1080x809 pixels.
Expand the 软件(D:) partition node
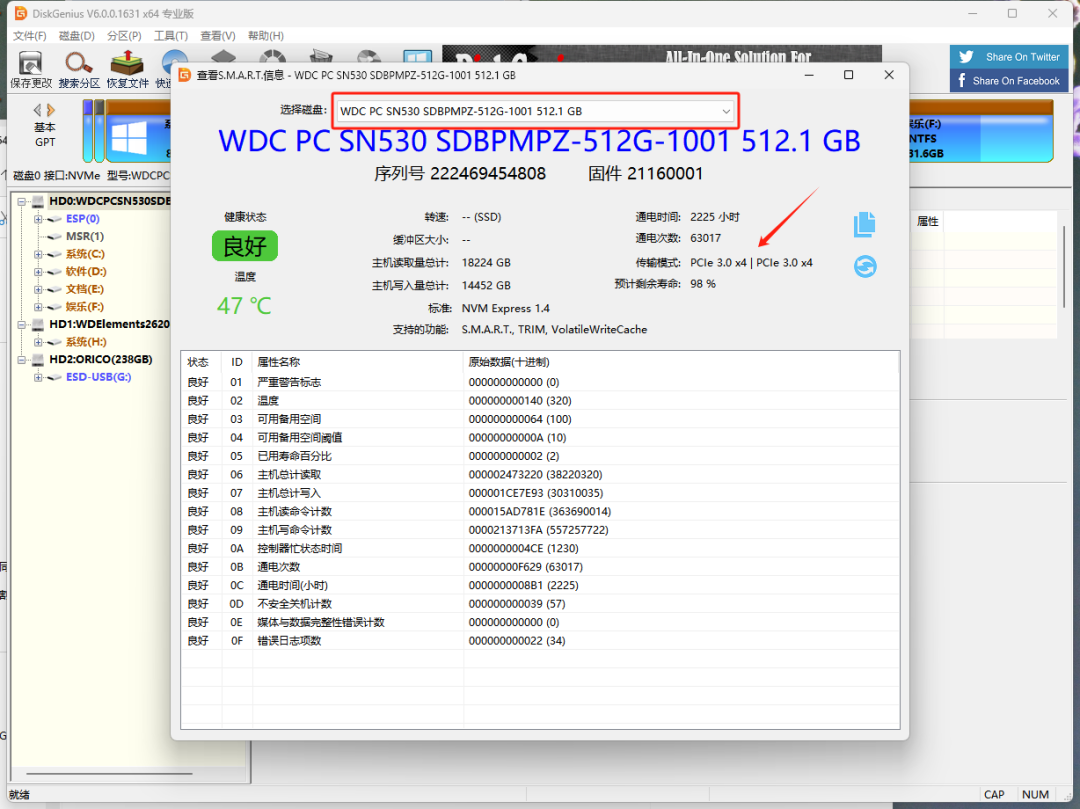(38, 272)
